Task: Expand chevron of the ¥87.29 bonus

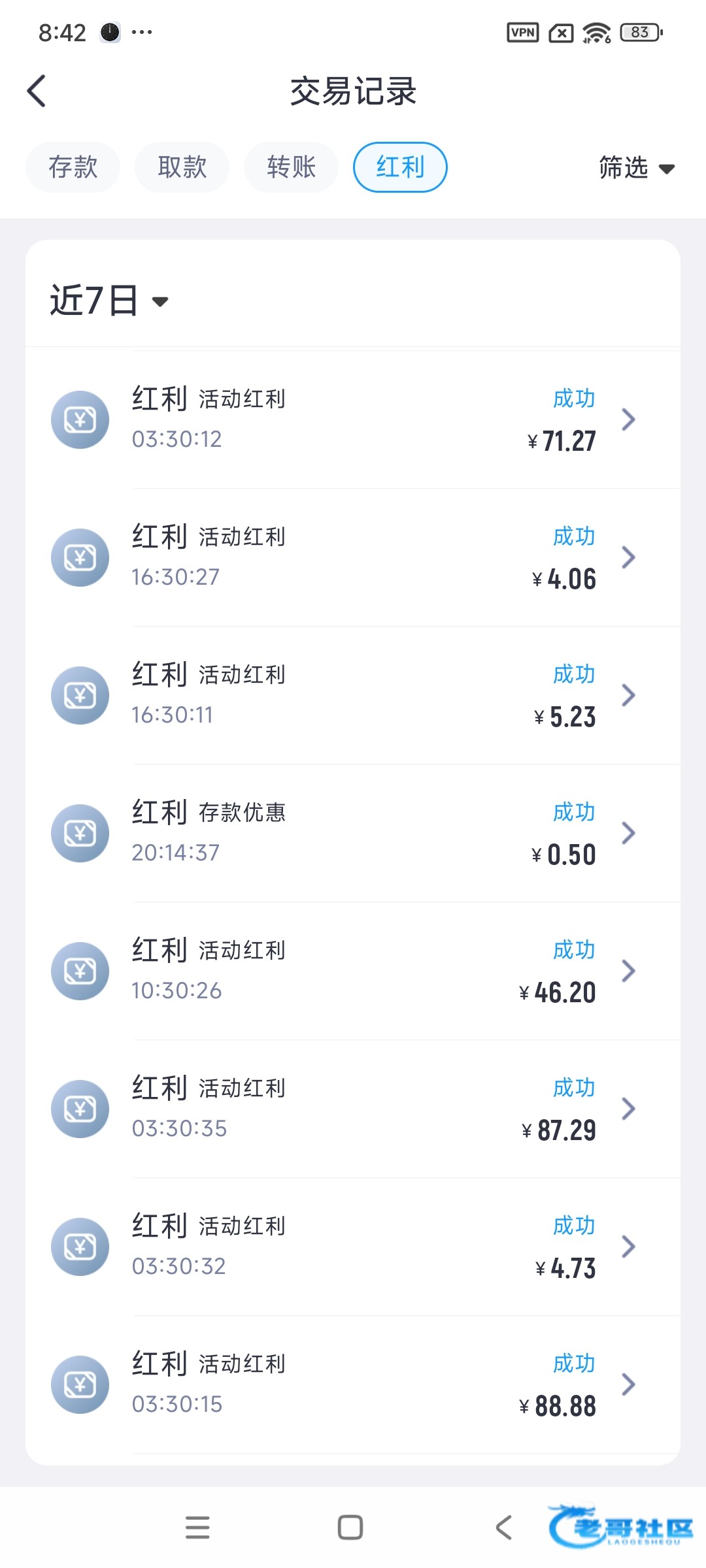Action: tap(628, 1109)
